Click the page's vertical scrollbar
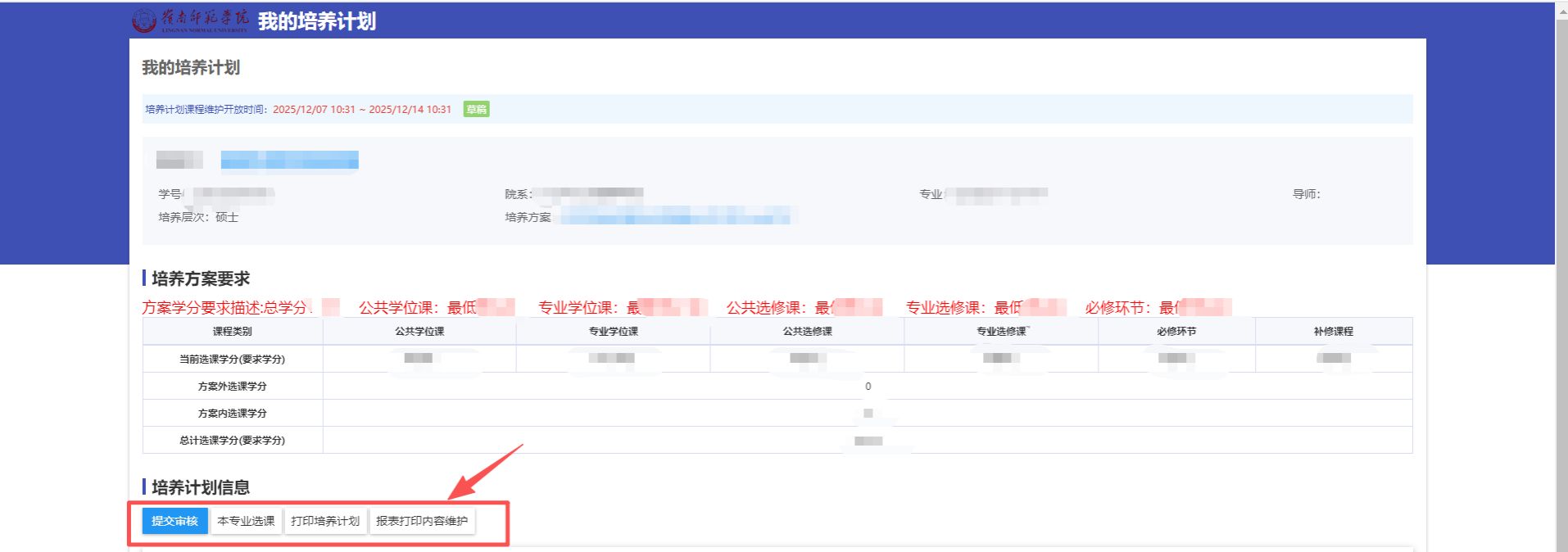The width and height of the screenshot is (1568, 552). tap(1561, 278)
